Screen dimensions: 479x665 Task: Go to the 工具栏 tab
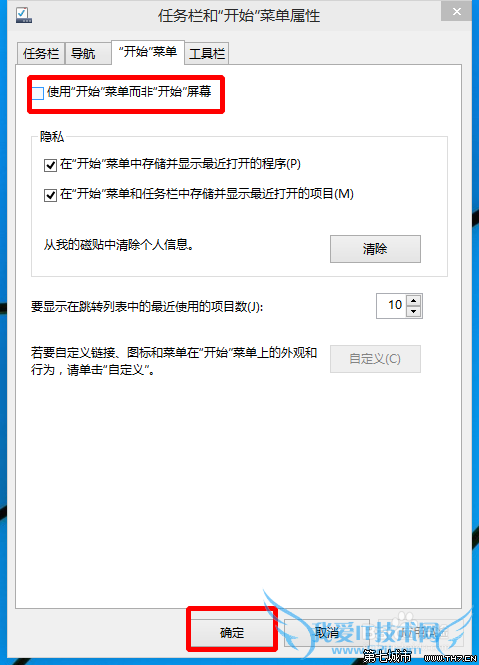click(207, 53)
